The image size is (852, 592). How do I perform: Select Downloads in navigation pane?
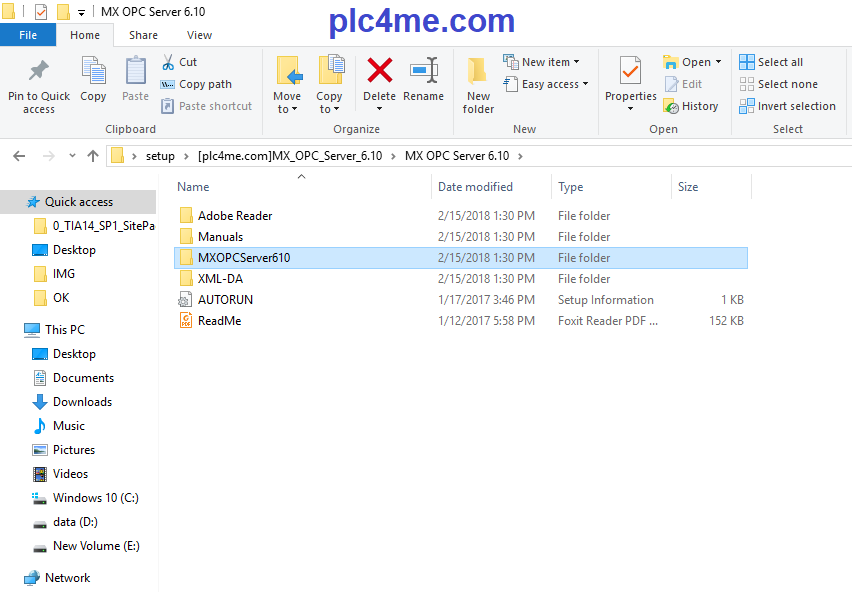82,402
